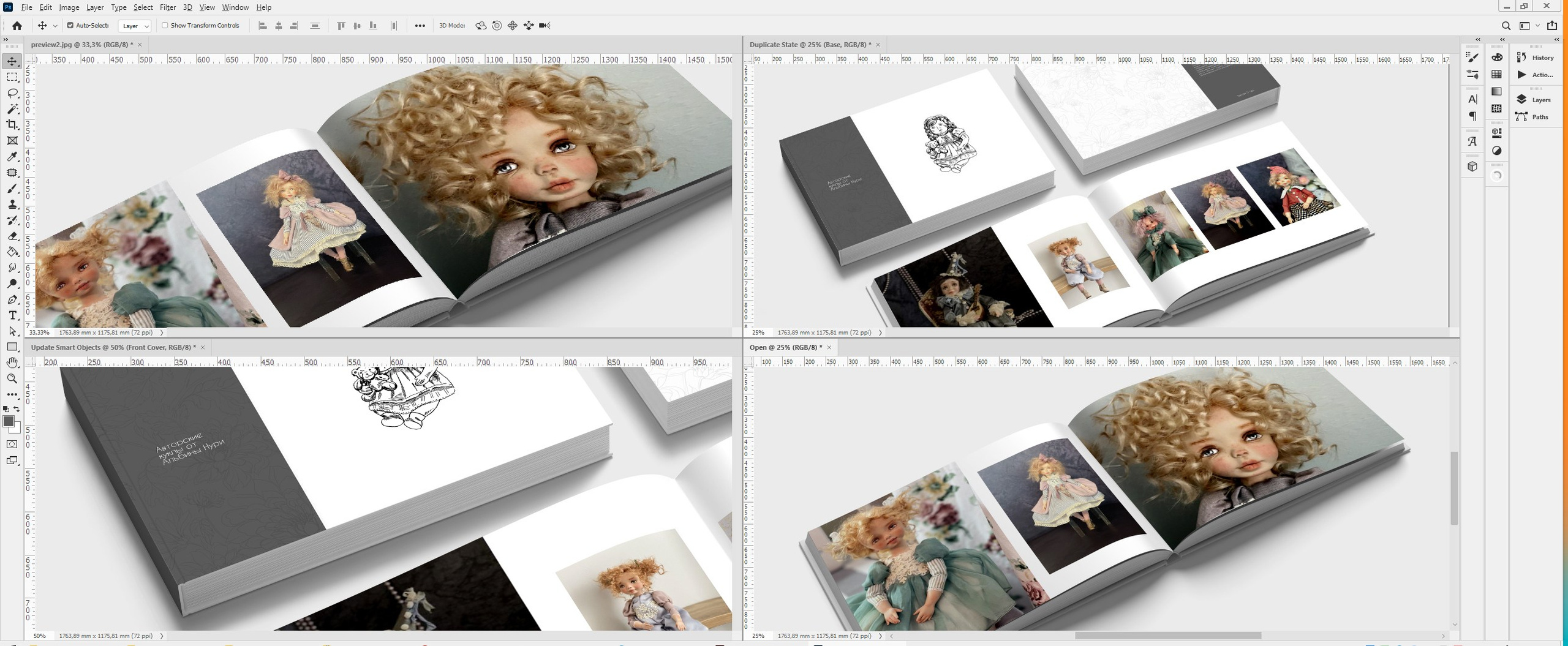Select the Crop tool

(x=12, y=125)
